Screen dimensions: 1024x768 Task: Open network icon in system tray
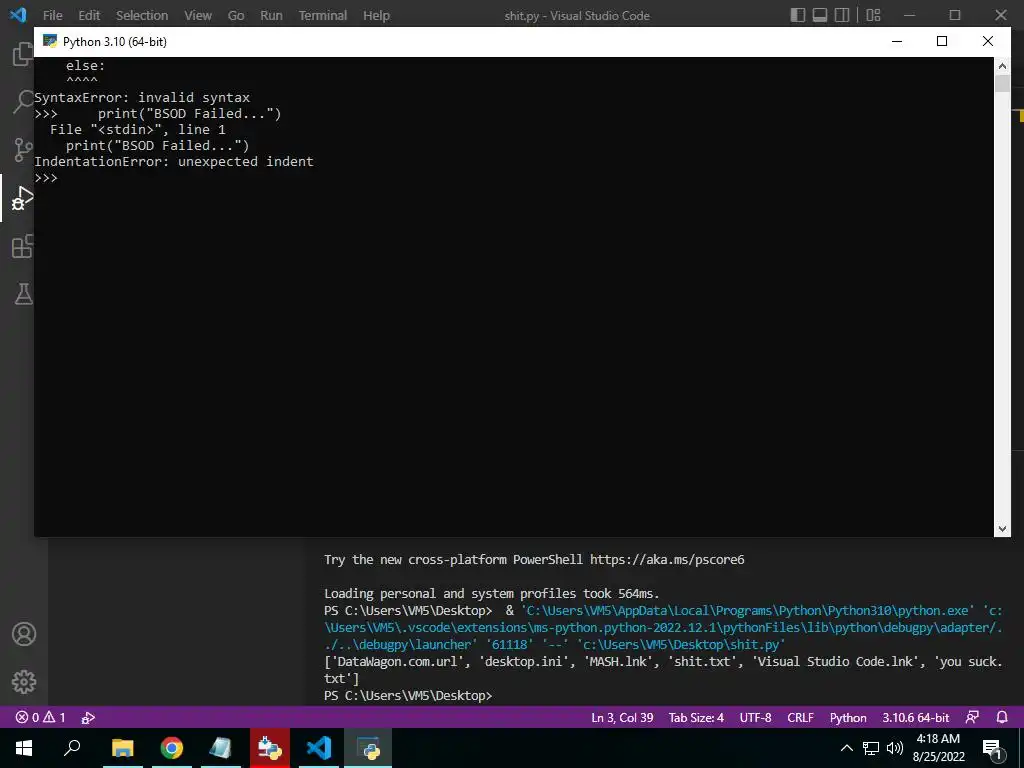(x=871, y=748)
